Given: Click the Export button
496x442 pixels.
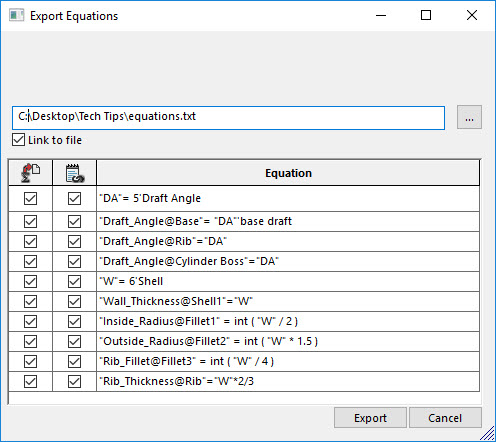Looking at the screenshot, I should point(370,418).
